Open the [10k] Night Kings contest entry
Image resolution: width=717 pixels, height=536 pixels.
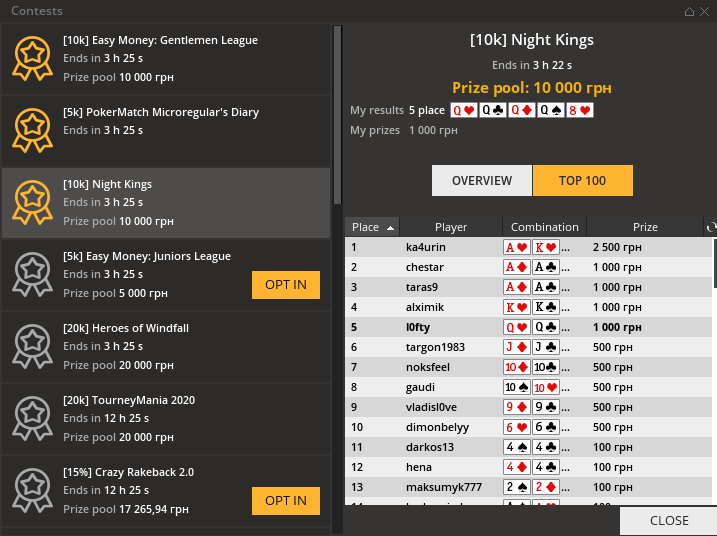[166, 203]
